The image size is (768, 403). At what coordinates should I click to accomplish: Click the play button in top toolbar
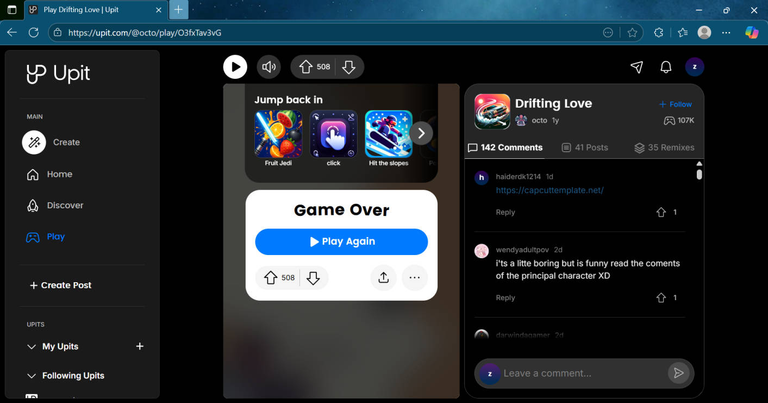click(x=235, y=67)
